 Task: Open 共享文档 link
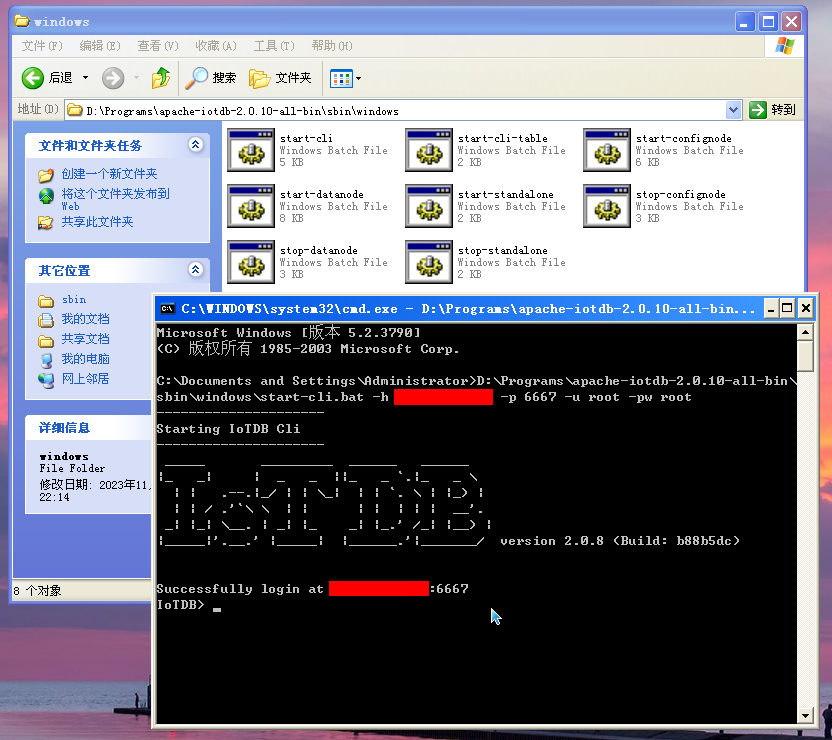pos(85,339)
